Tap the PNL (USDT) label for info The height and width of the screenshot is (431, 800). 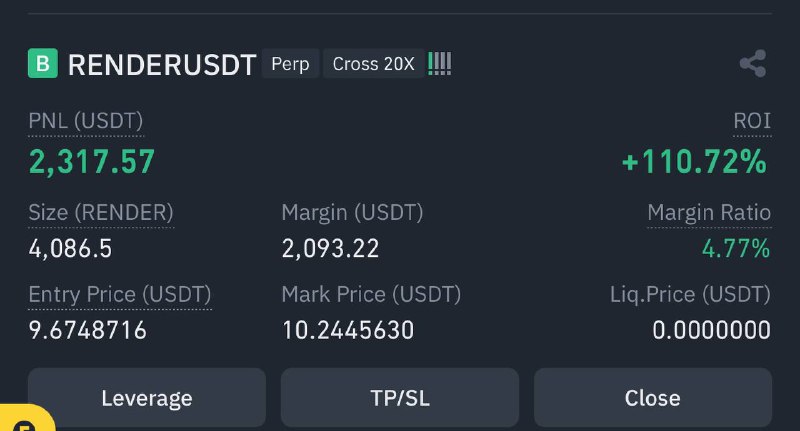coord(86,121)
